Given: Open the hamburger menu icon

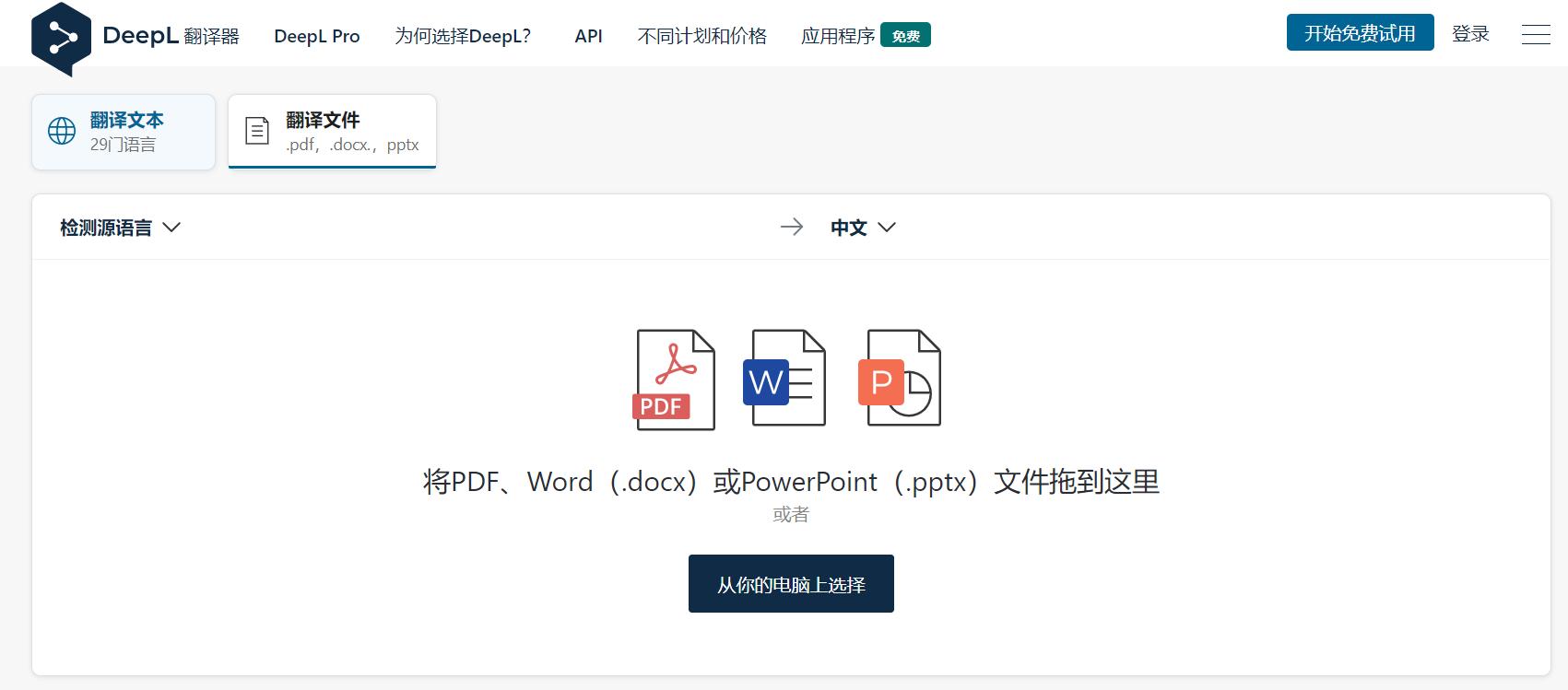Looking at the screenshot, I should click(1535, 35).
